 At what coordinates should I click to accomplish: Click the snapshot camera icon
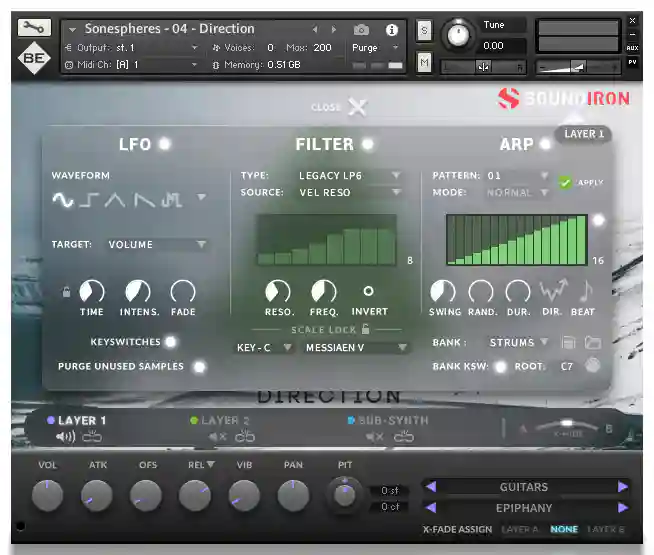point(361,30)
